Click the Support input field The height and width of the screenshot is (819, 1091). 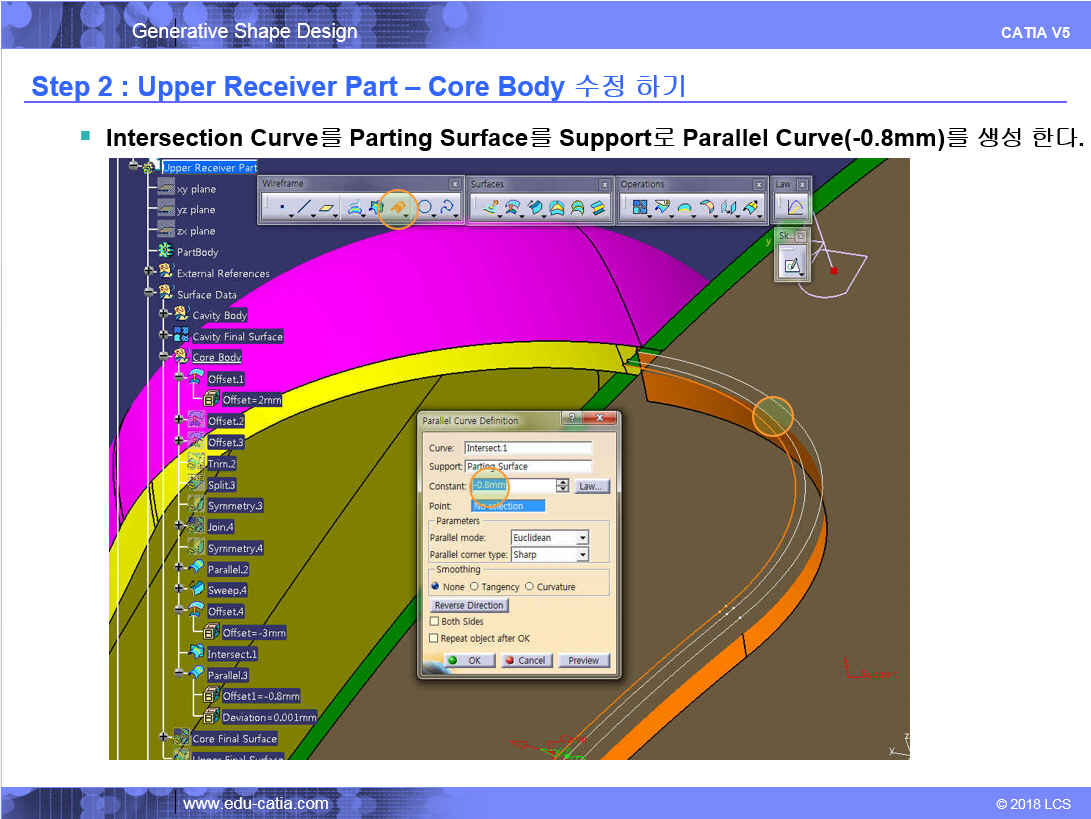pyautogui.click(x=528, y=467)
